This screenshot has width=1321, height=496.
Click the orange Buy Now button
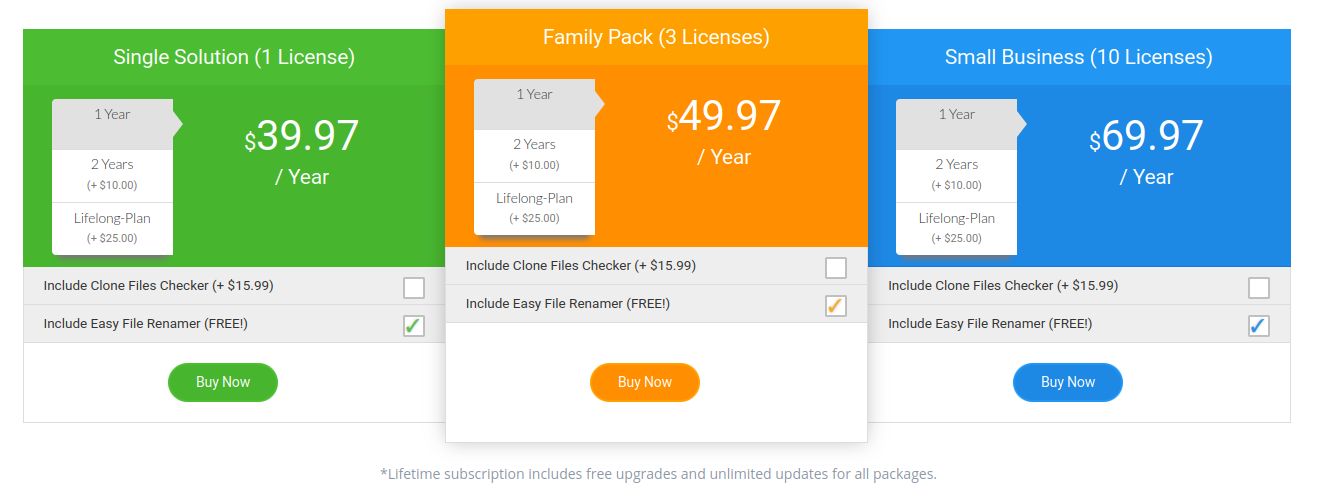645,382
